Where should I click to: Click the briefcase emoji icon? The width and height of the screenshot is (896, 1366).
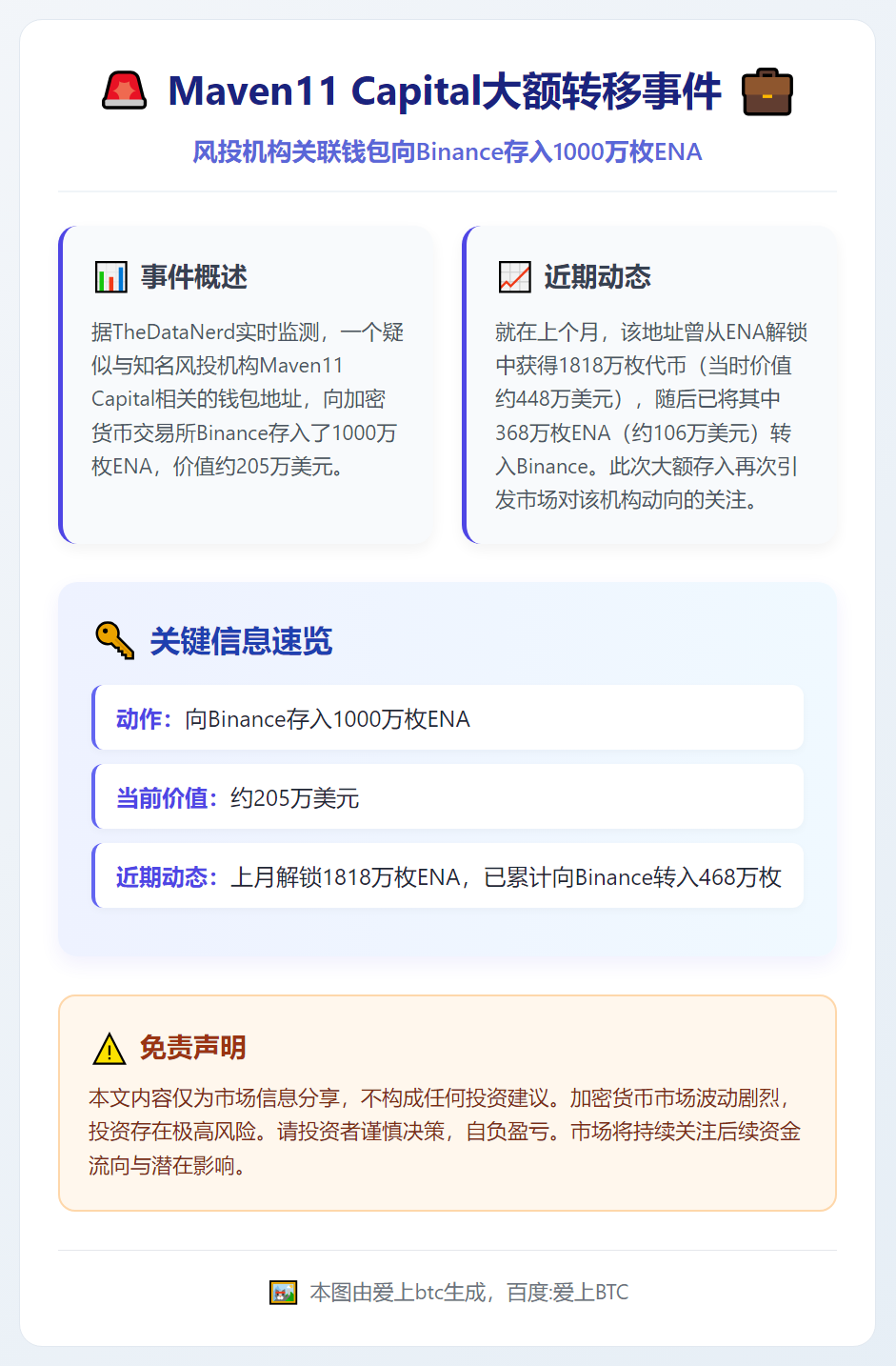[767, 91]
